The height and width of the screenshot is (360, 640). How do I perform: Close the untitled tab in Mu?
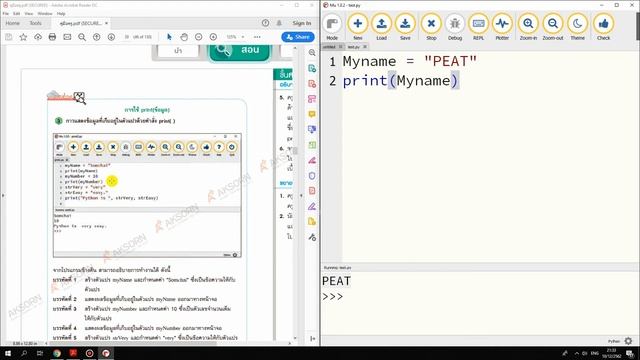[341, 47]
